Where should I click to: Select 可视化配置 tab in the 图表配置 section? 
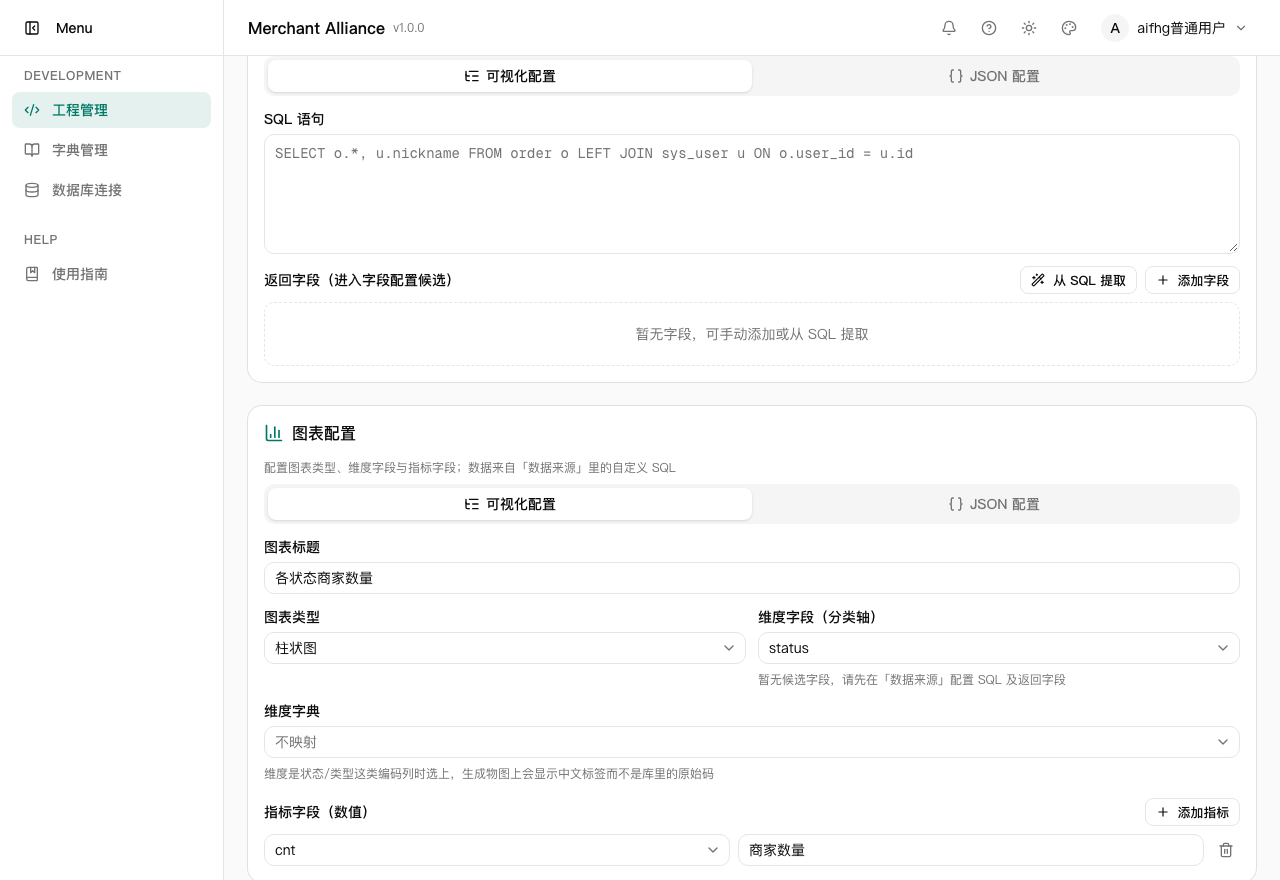pyautogui.click(x=510, y=504)
